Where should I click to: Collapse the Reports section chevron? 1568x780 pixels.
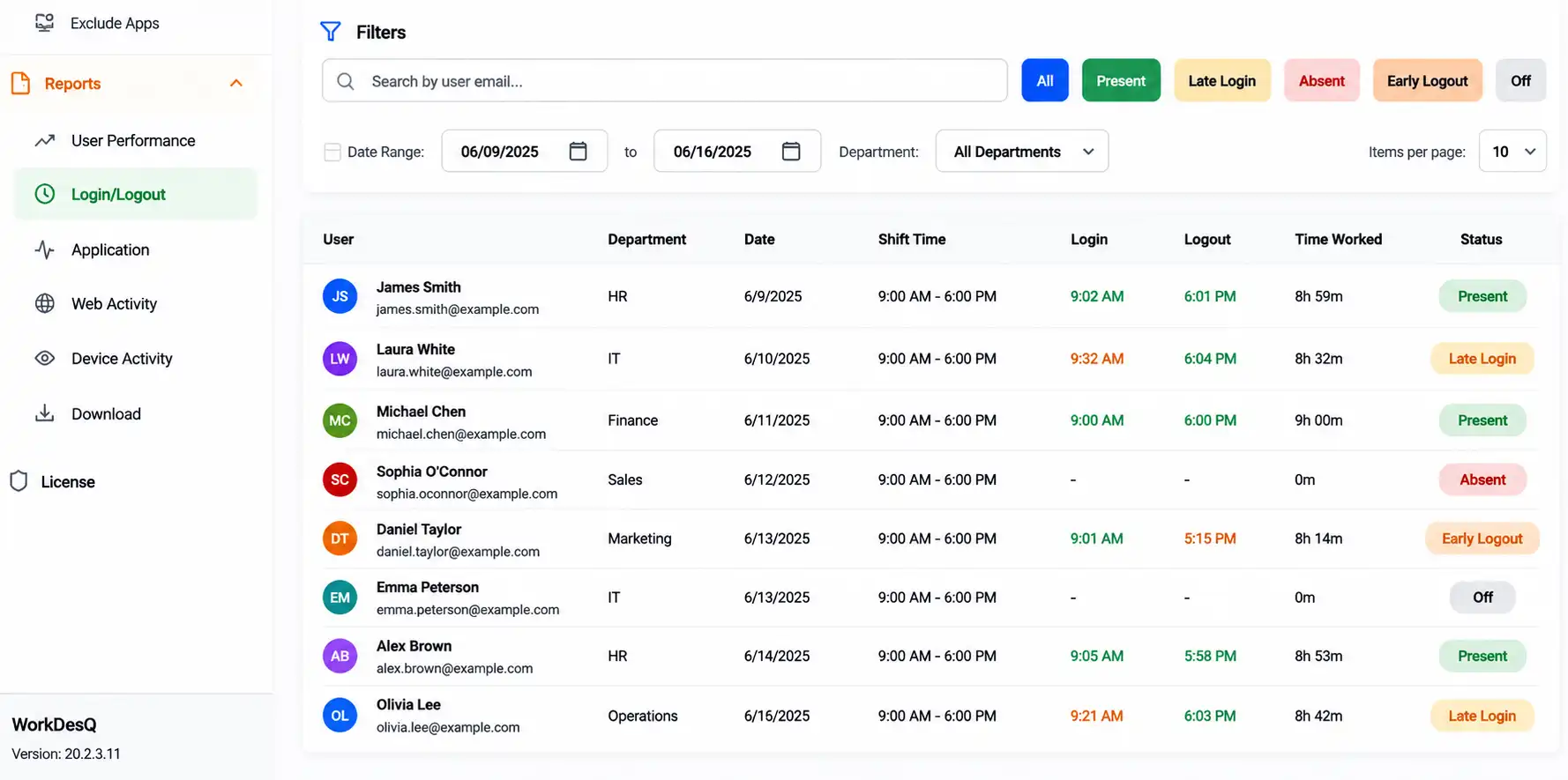coord(235,83)
